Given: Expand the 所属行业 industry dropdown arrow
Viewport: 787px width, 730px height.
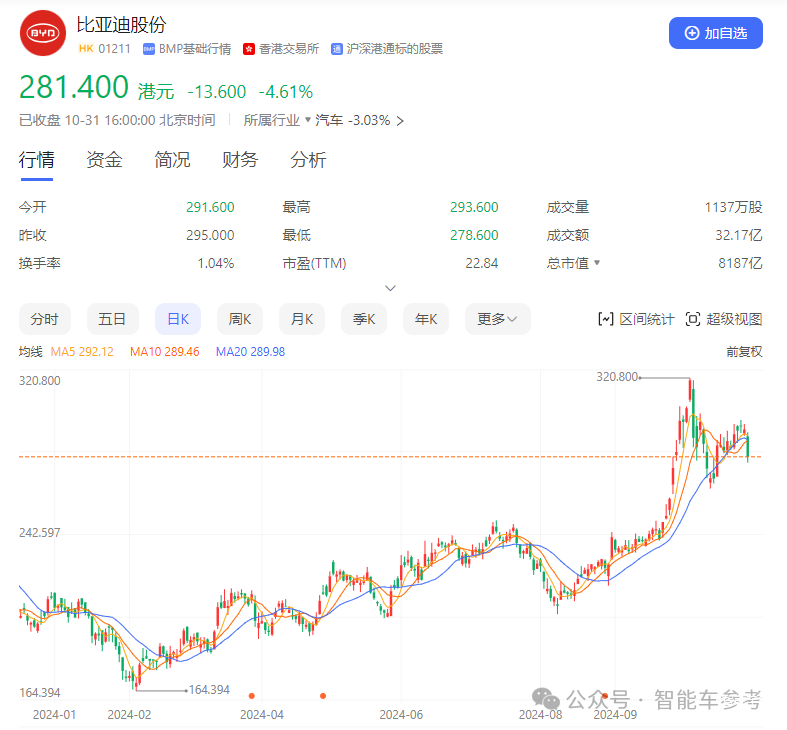Looking at the screenshot, I should (308, 120).
